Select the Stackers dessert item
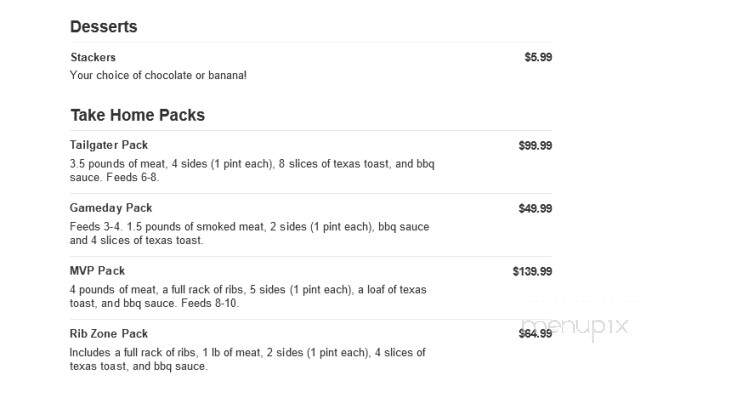Image resolution: width=754 pixels, height=409 pixels. pos(93,57)
